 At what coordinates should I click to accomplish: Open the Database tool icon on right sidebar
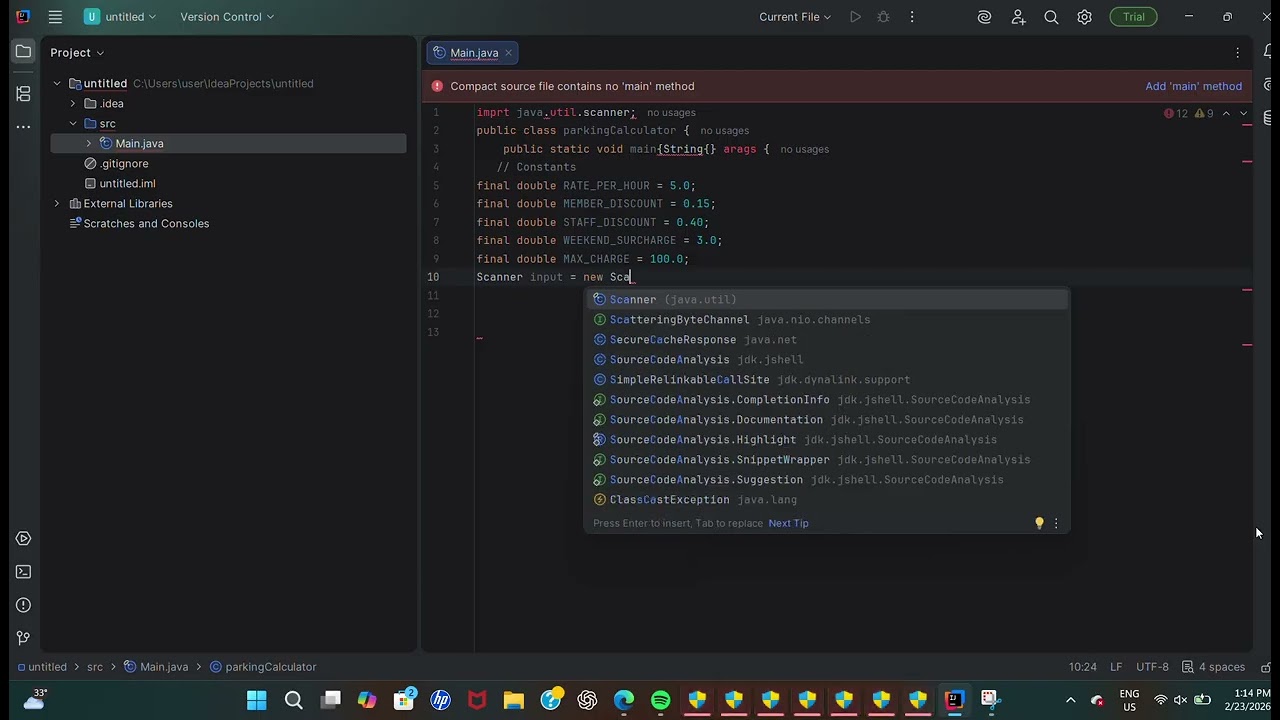tap(1268, 118)
